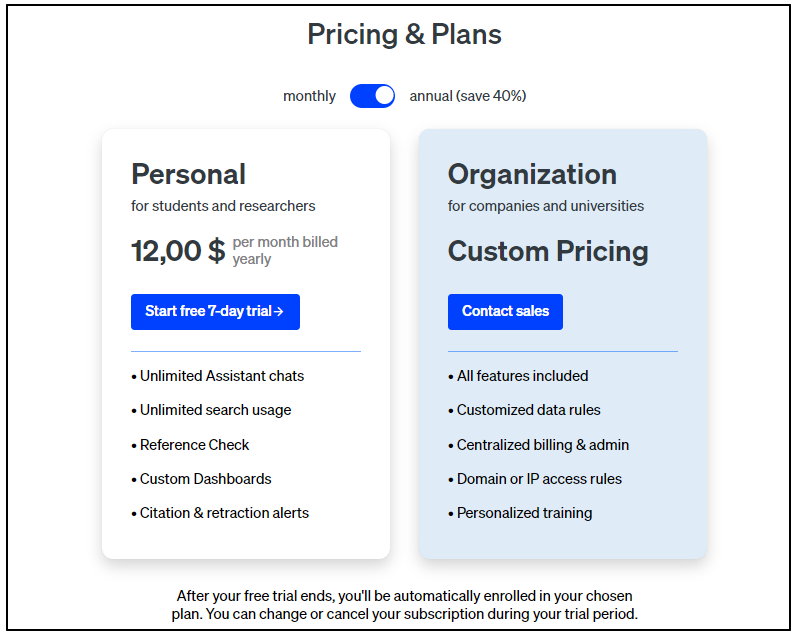The width and height of the screenshot is (795, 632).
Task: Click the Organization plan heading
Action: (532, 174)
